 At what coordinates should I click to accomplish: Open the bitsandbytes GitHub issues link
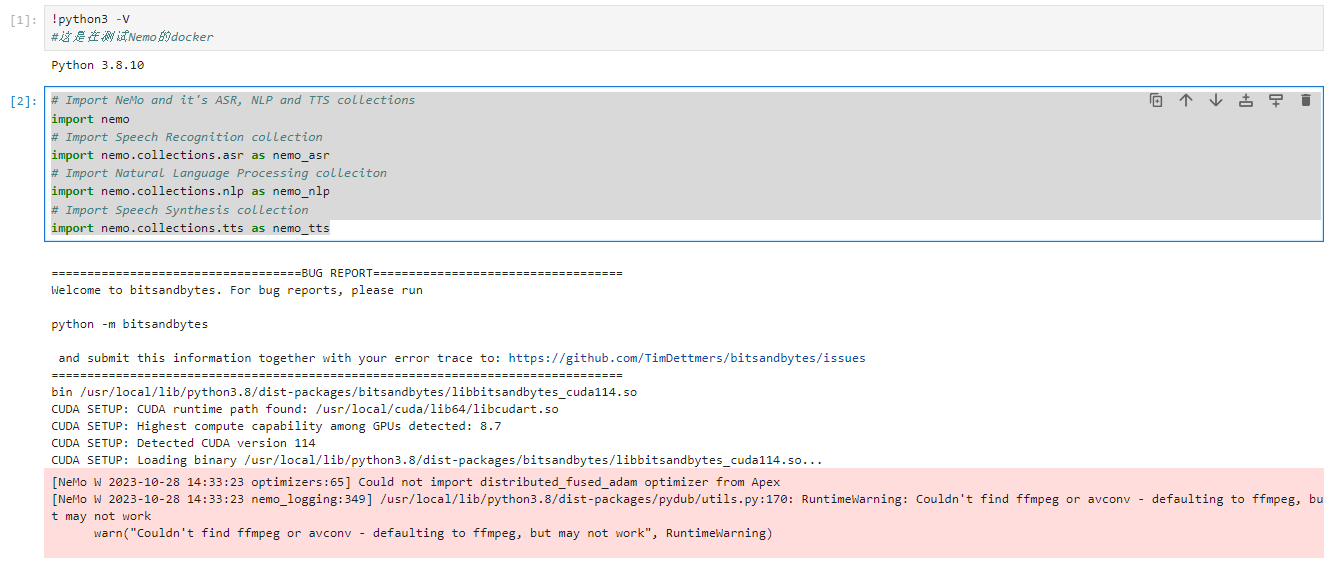point(687,358)
